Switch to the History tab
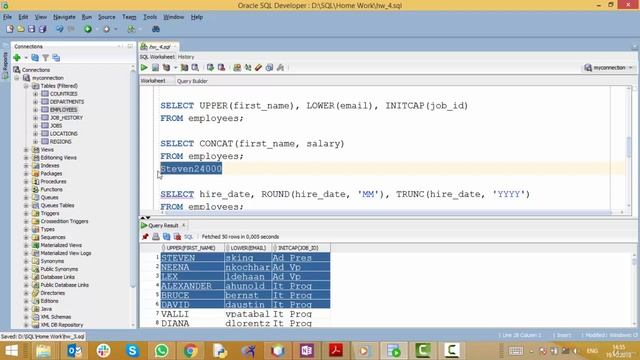The width and height of the screenshot is (640, 360). pos(186,57)
